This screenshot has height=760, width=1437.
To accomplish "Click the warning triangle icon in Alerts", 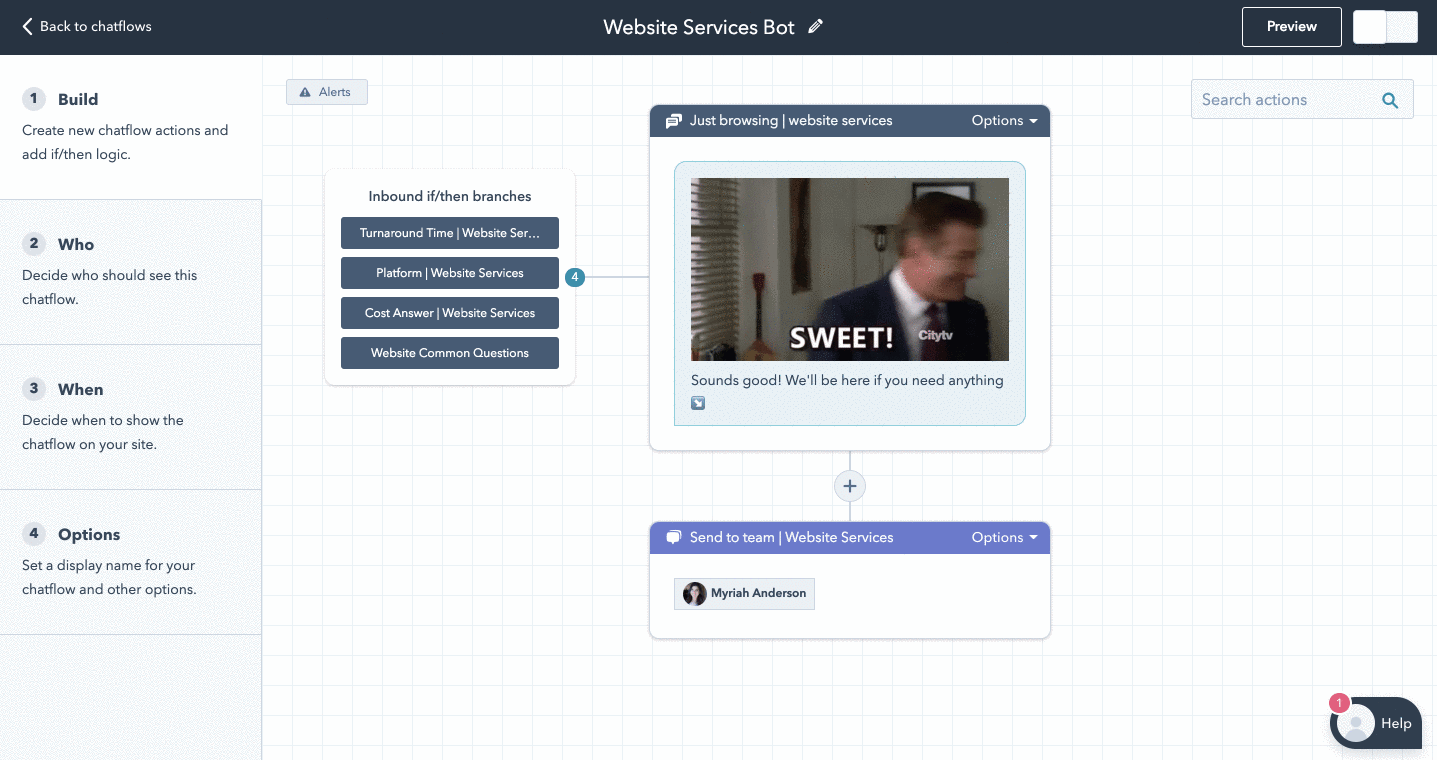I will (305, 92).
